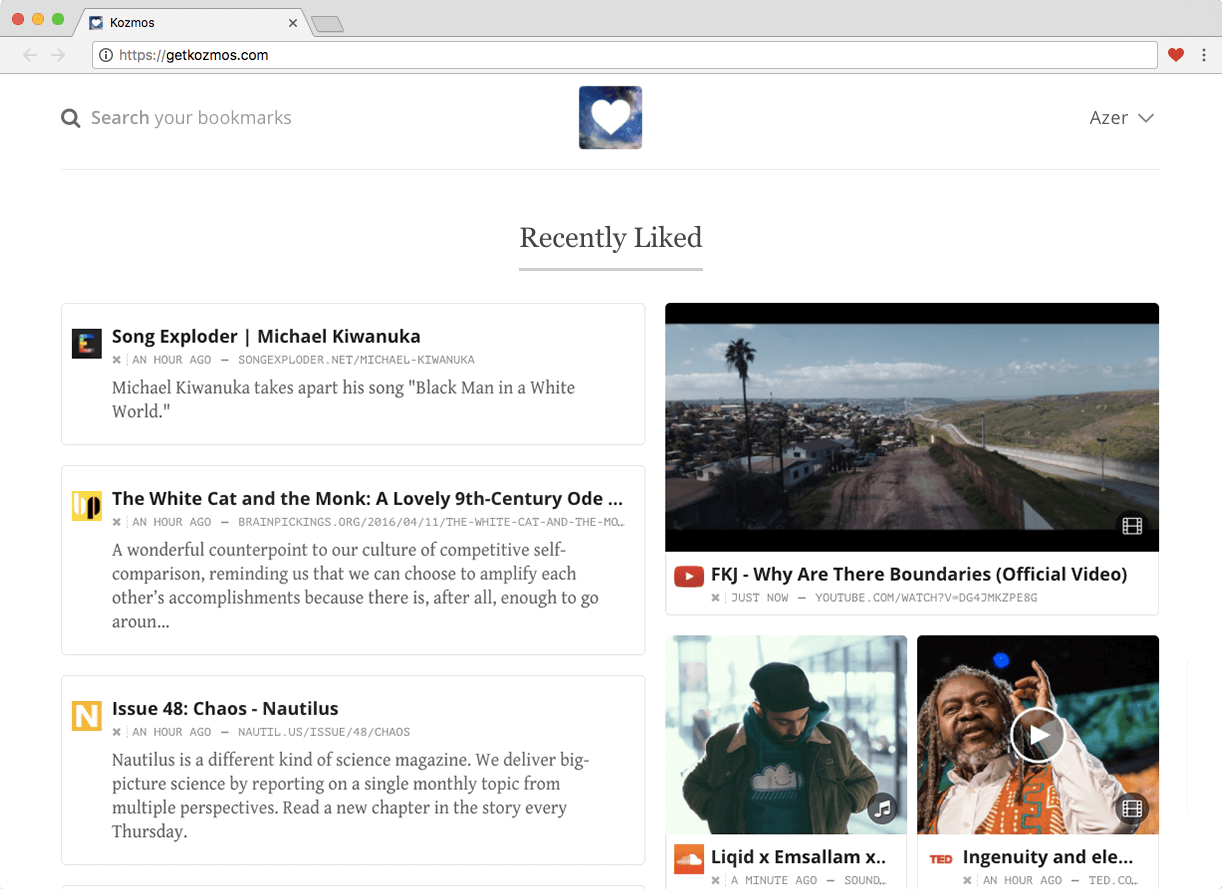Click the youtube.com/watch URL text
1222x889 pixels.
(926, 598)
